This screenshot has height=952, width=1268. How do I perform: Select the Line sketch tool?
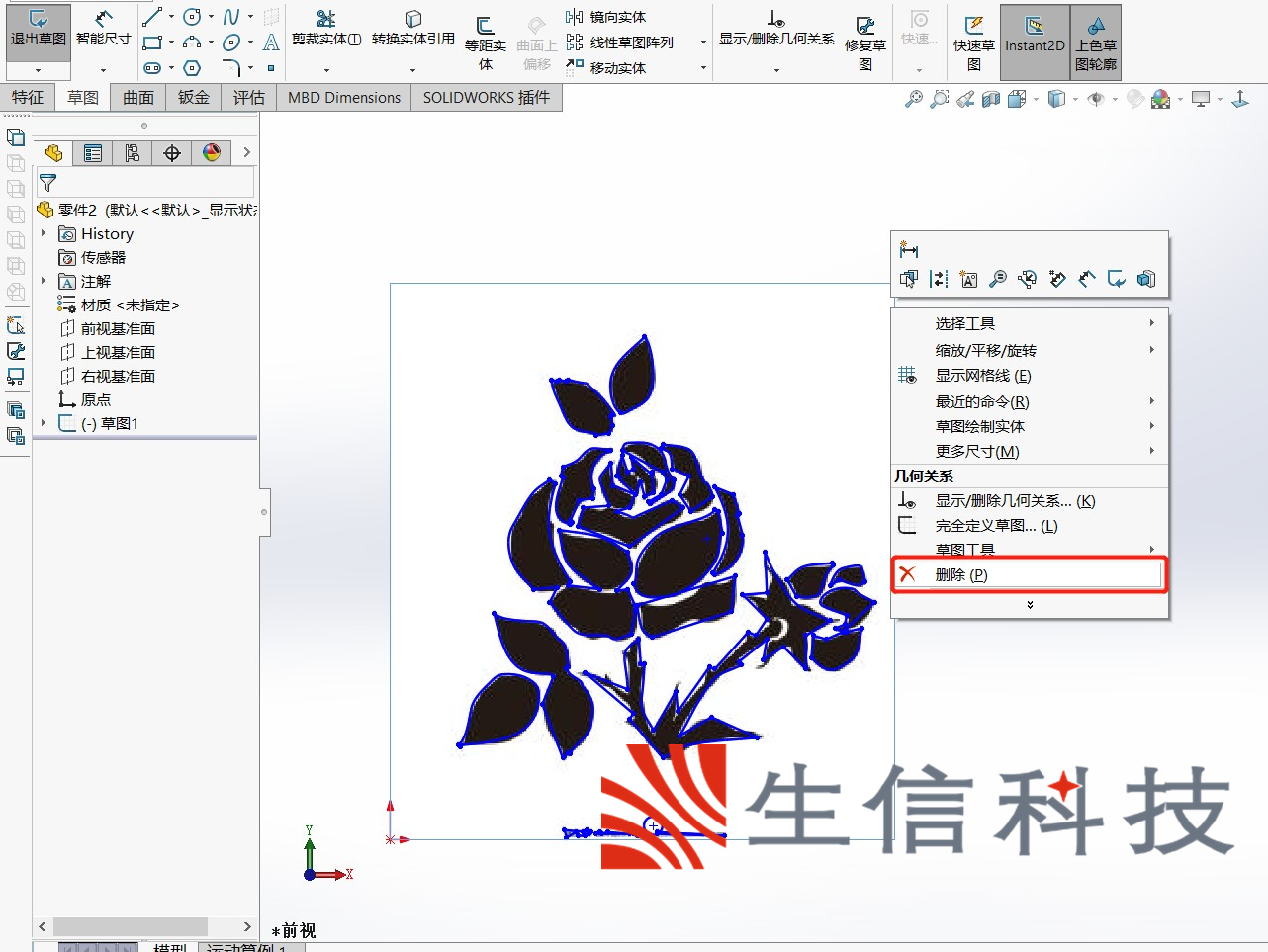click(152, 17)
